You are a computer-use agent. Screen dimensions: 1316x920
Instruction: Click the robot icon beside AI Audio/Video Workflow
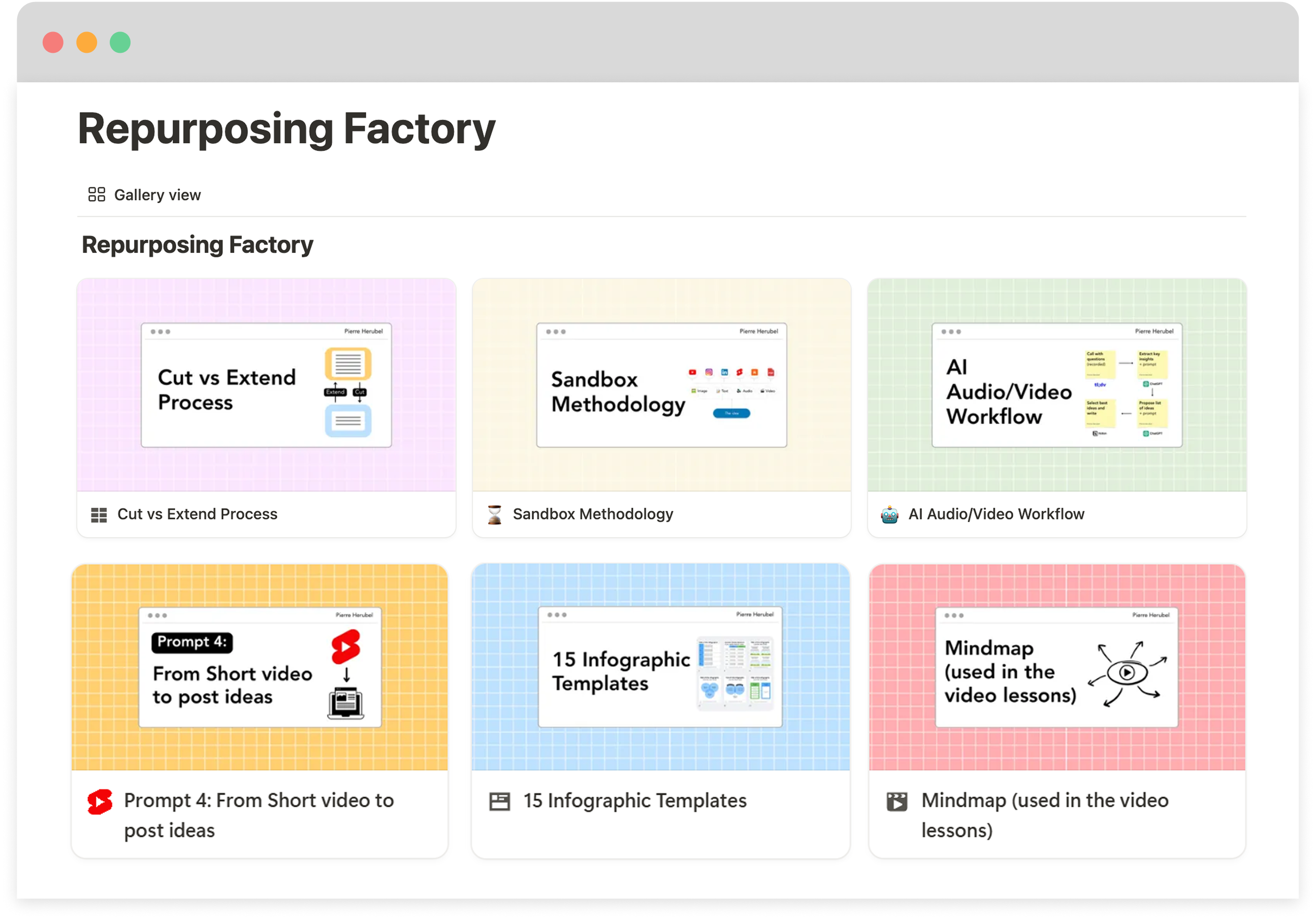[x=889, y=514]
